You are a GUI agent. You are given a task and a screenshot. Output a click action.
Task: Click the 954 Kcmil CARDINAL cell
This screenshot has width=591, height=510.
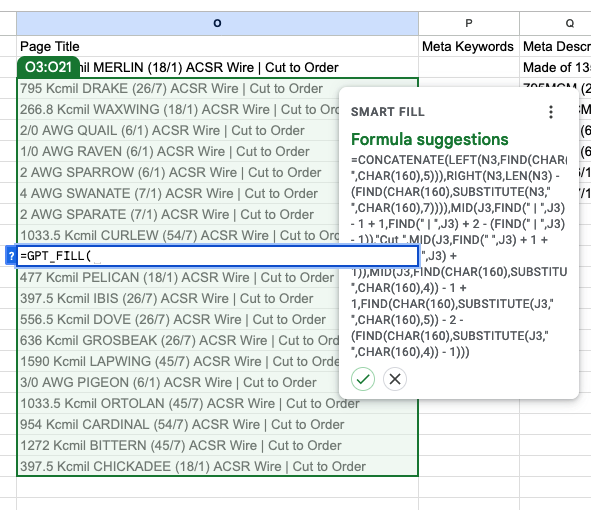pos(217,424)
